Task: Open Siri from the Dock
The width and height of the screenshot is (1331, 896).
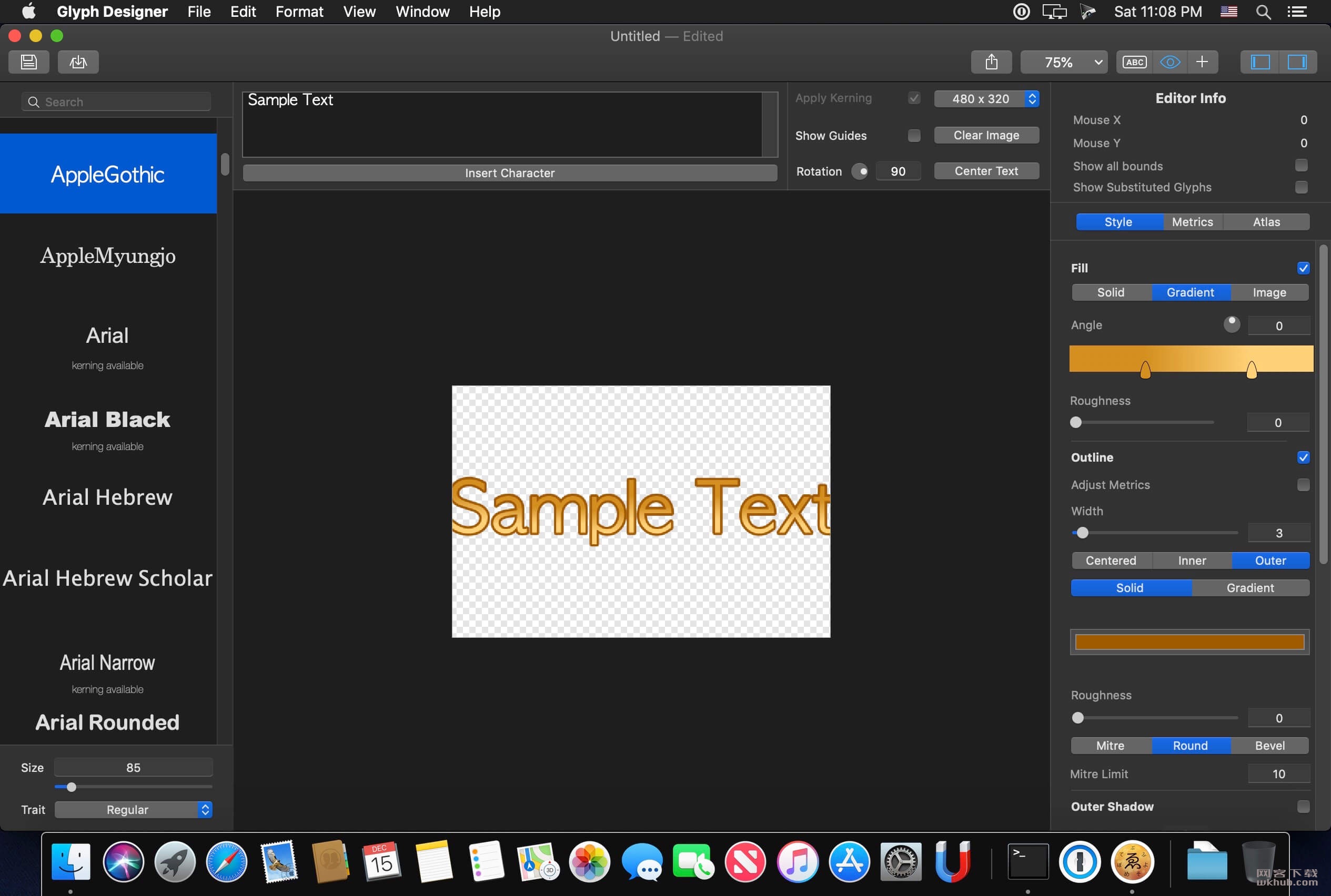Action: click(123, 861)
